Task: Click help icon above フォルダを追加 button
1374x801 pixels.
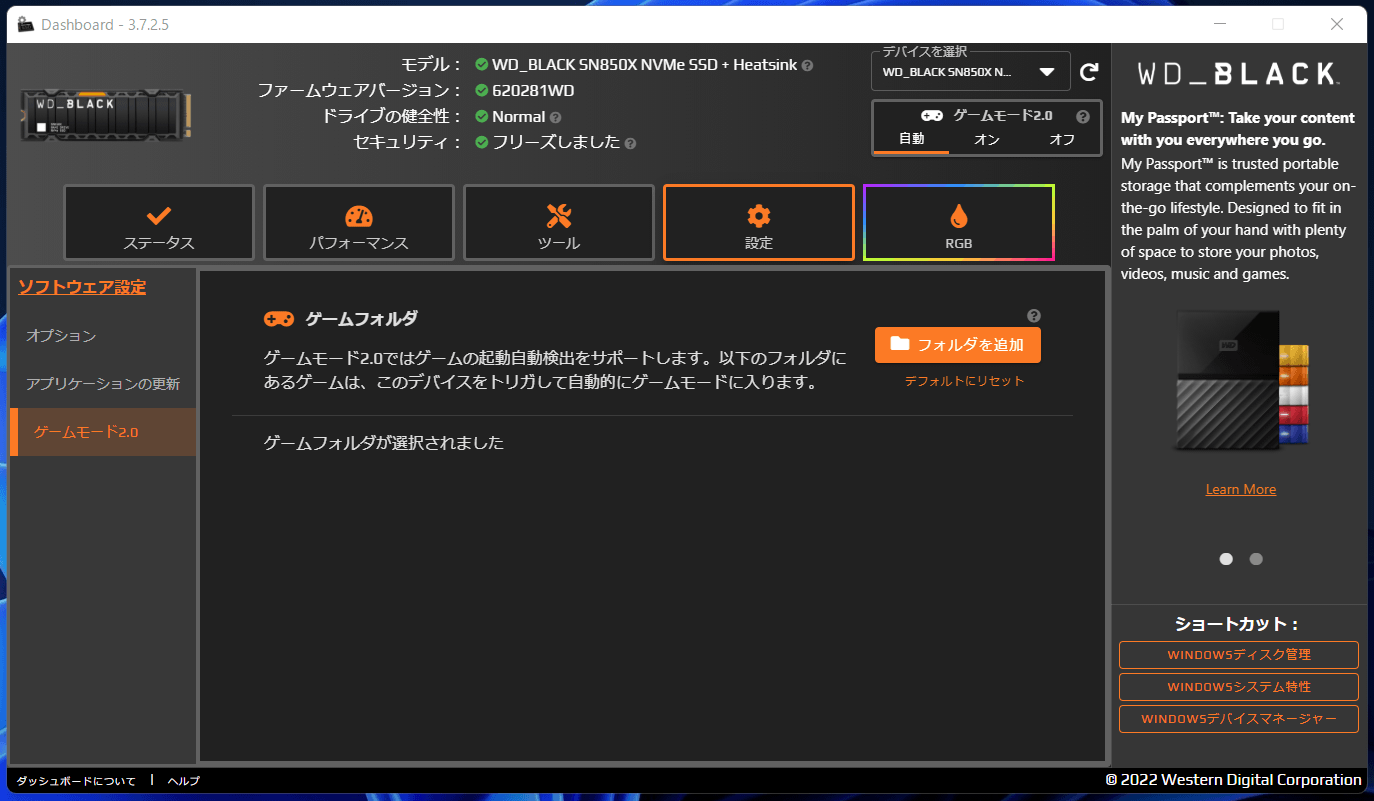Action: pyautogui.click(x=1034, y=314)
